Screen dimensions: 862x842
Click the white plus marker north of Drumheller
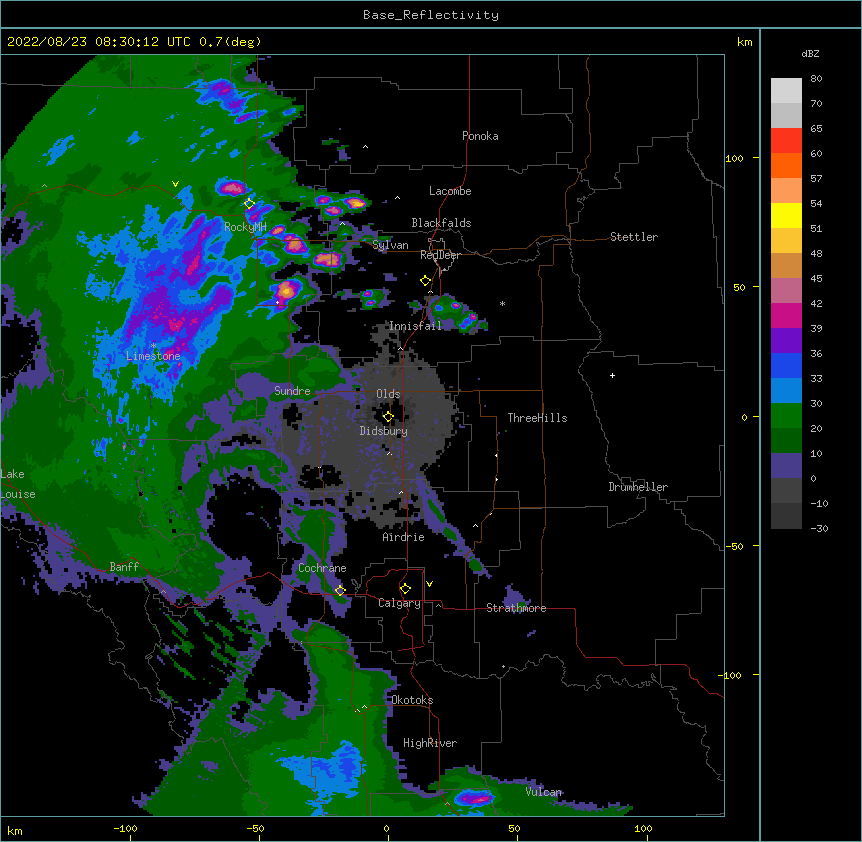[x=612, y=375]
